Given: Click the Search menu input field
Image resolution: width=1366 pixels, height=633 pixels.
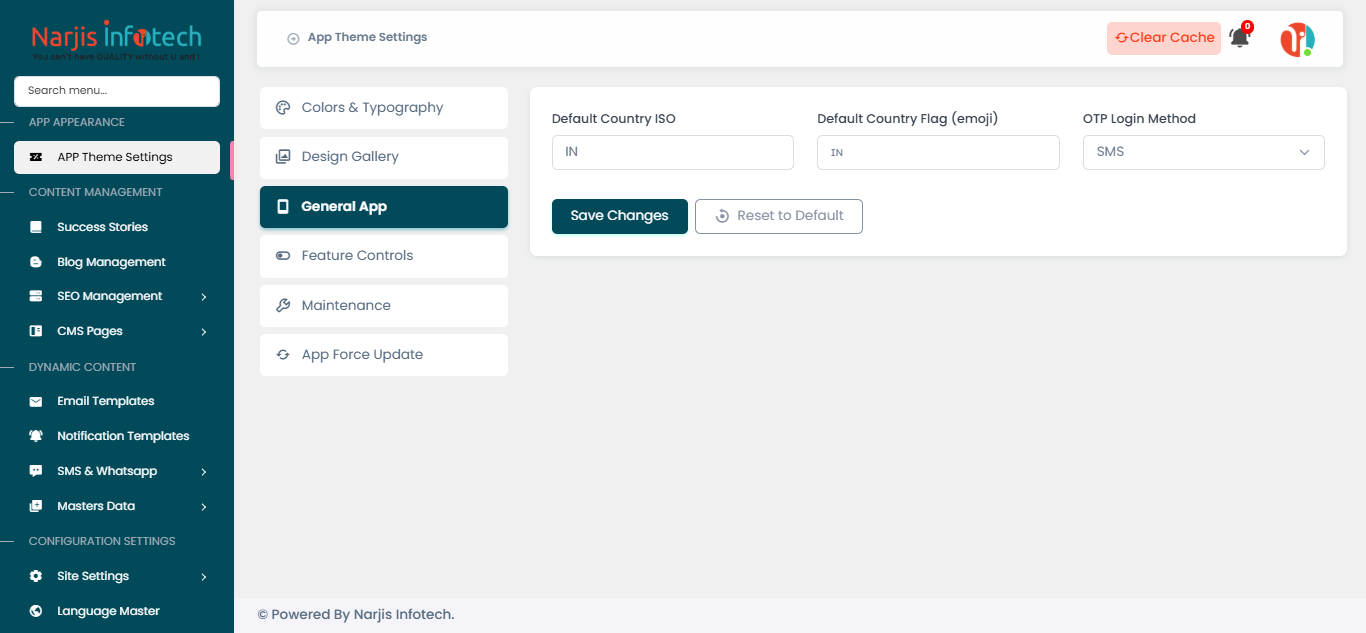Looking at the screenshot, I should point(117,91).
